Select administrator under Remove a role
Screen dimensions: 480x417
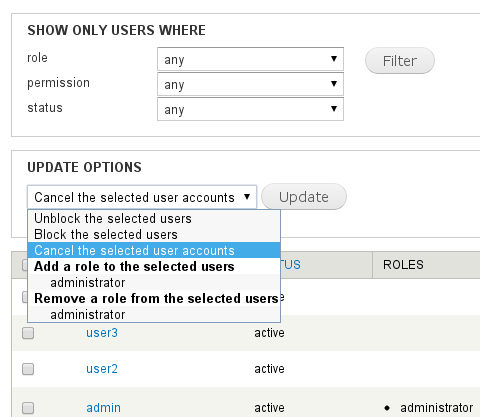tap(154, 314)
